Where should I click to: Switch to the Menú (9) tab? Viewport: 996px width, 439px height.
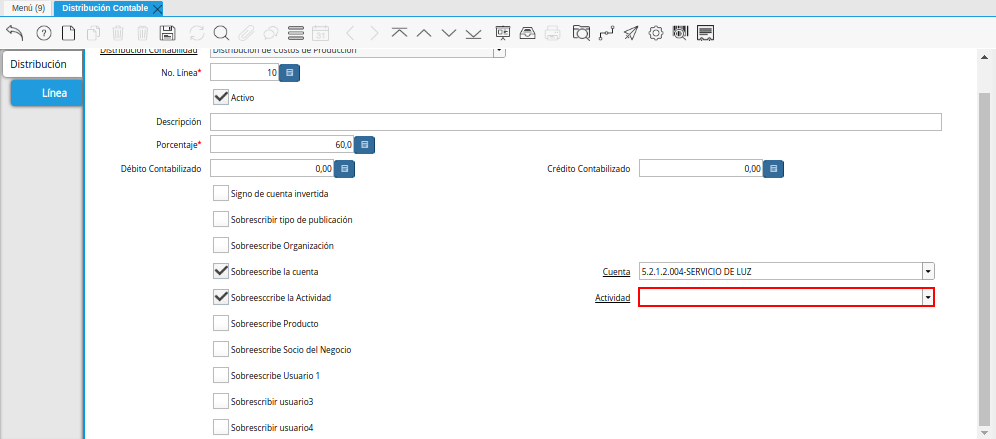coord(29,8)
